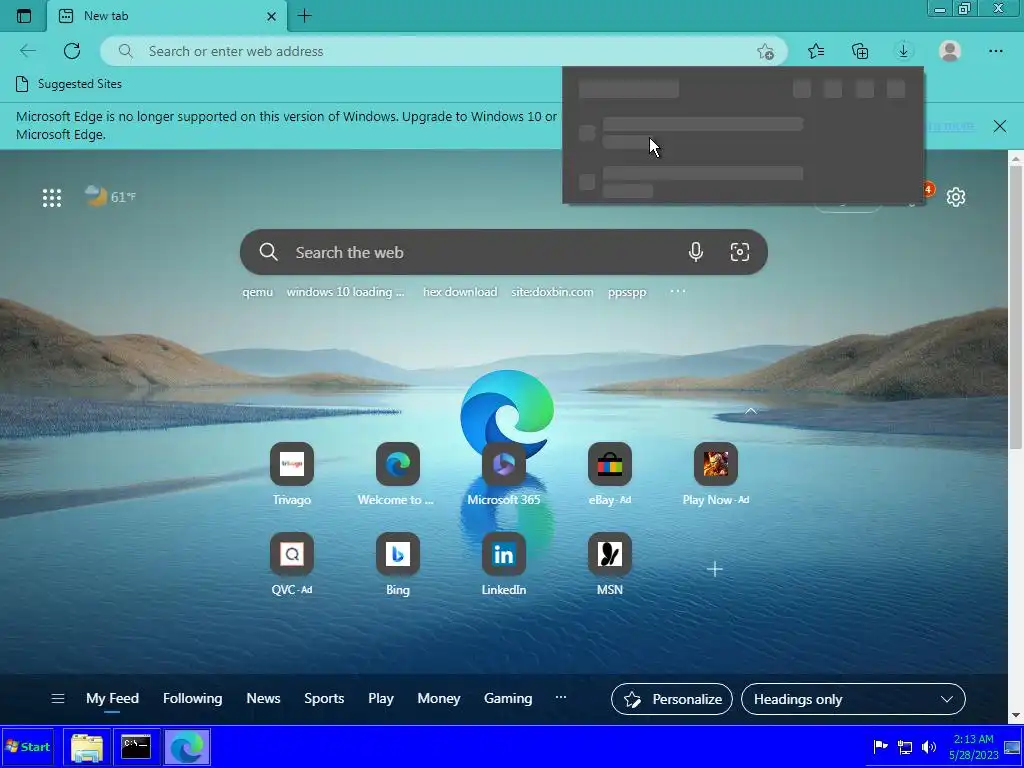Open the eBay ad tile

point(609,475)
